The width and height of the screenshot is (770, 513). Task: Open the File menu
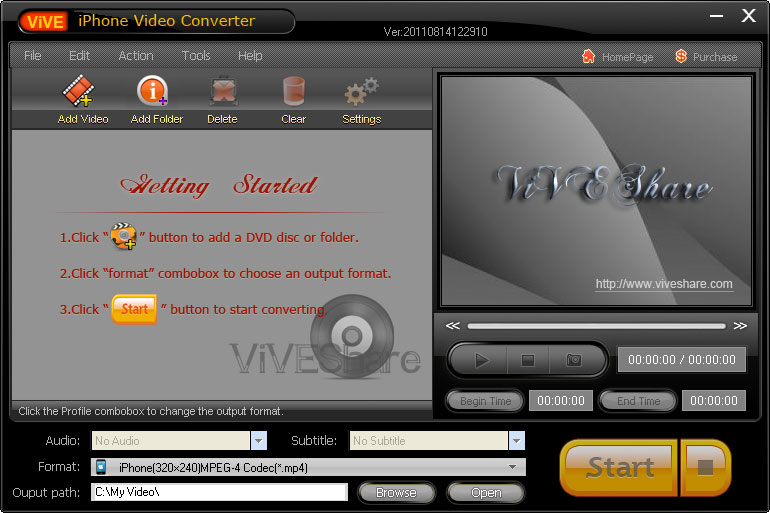32,56
